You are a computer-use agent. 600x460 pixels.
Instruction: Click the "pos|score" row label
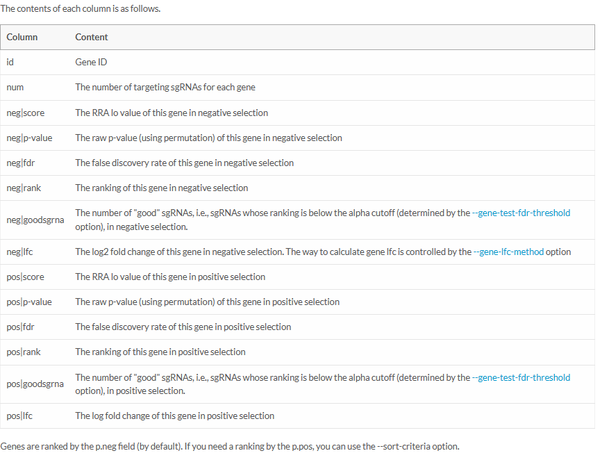24,277
